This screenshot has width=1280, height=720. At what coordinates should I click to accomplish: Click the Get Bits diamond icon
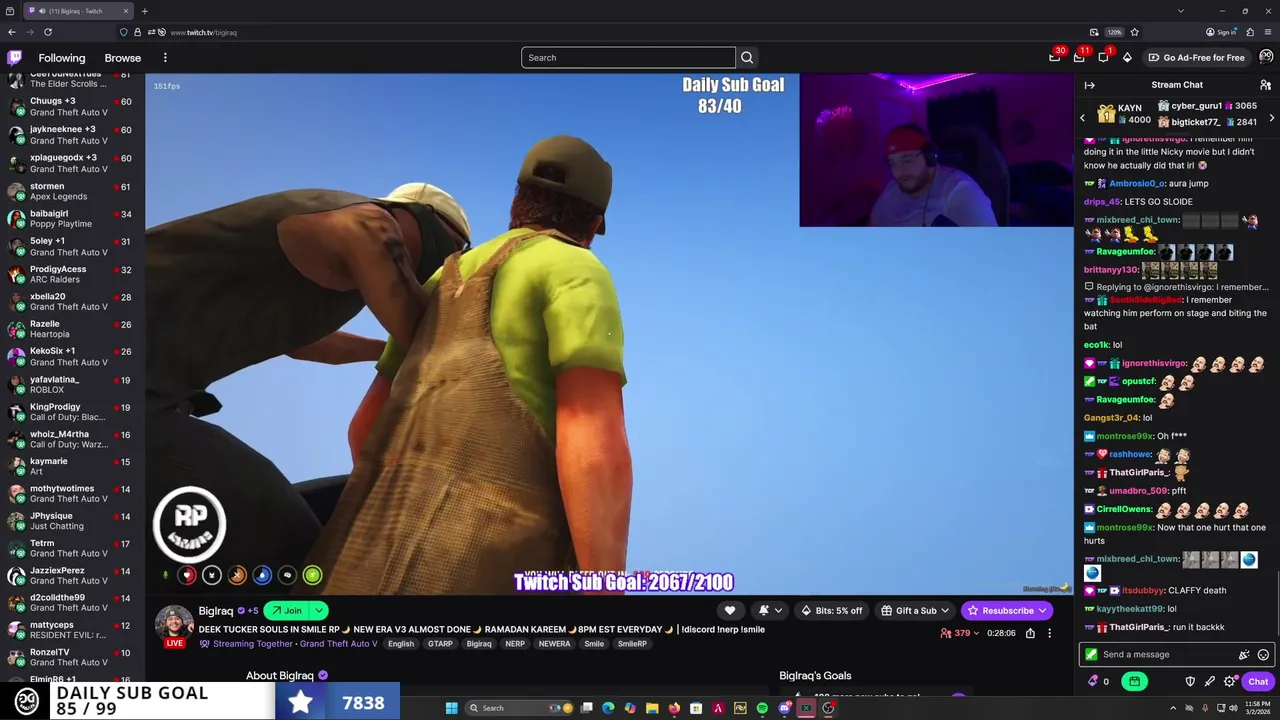[x=1127, y=57]
